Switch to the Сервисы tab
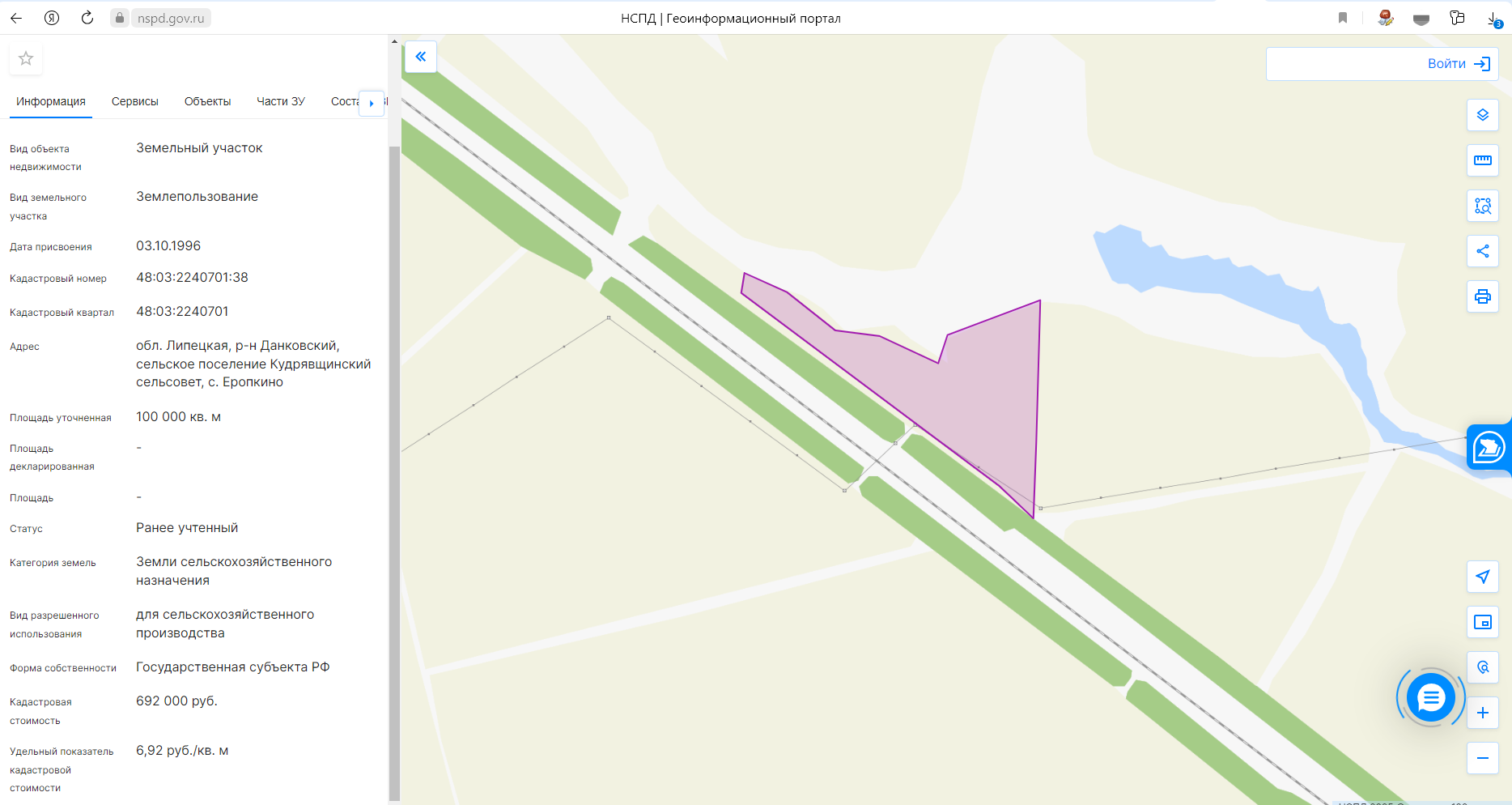The image size is (1512, 805). 134,101
